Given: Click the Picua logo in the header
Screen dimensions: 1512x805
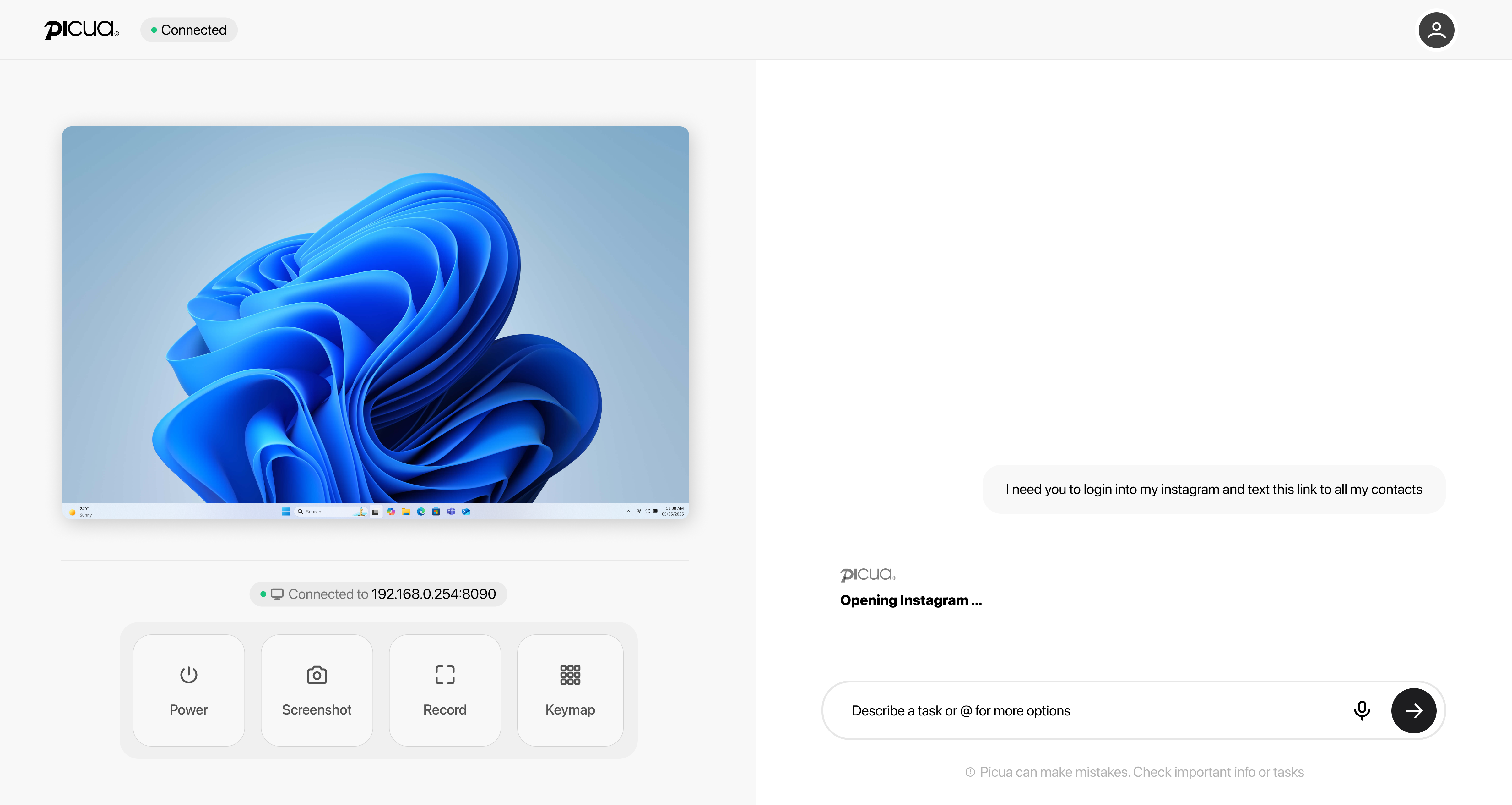Looking at the screenshot, I should click(81, 29).
